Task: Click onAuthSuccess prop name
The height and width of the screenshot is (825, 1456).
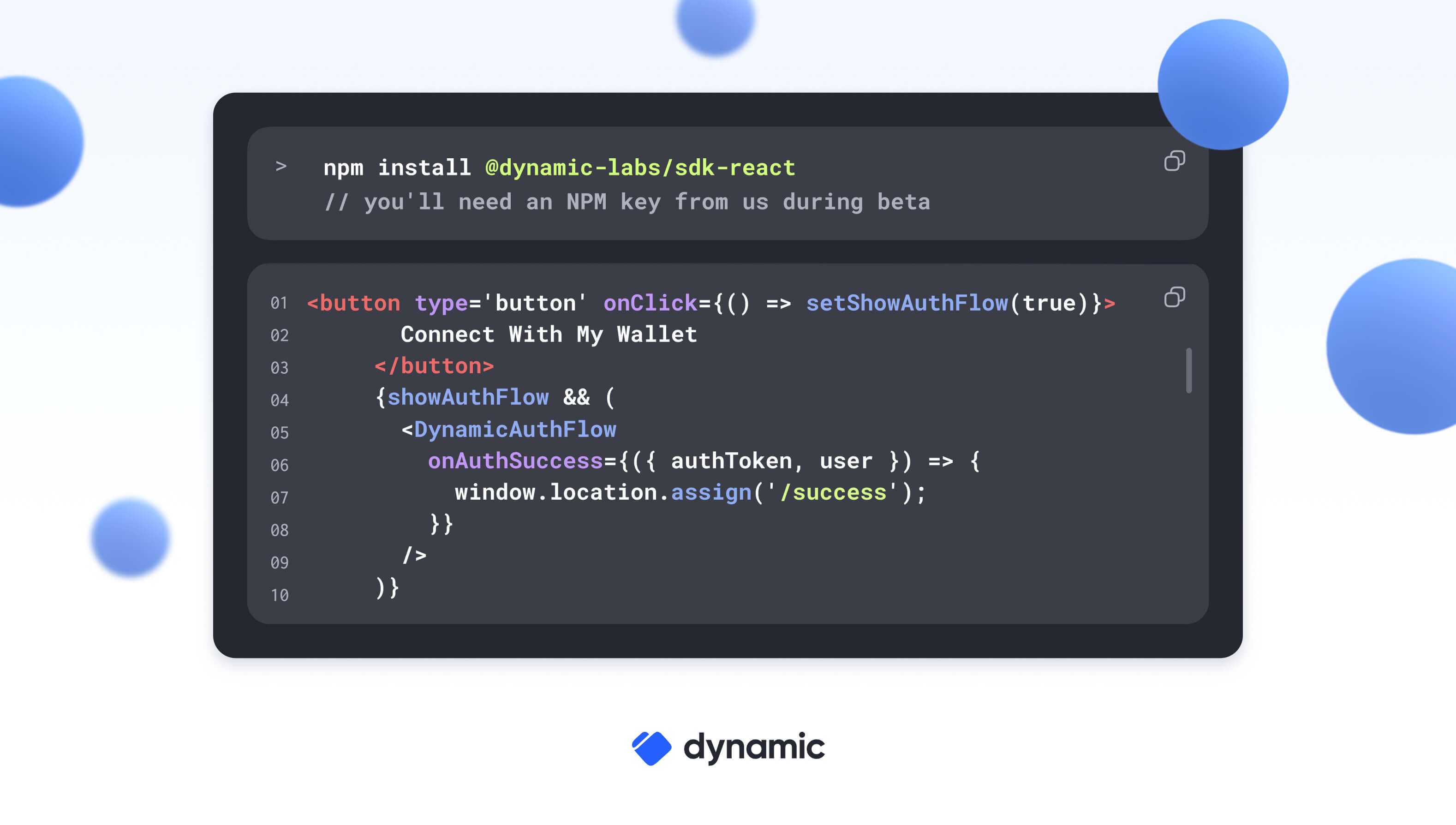Action: coord(515,461)
